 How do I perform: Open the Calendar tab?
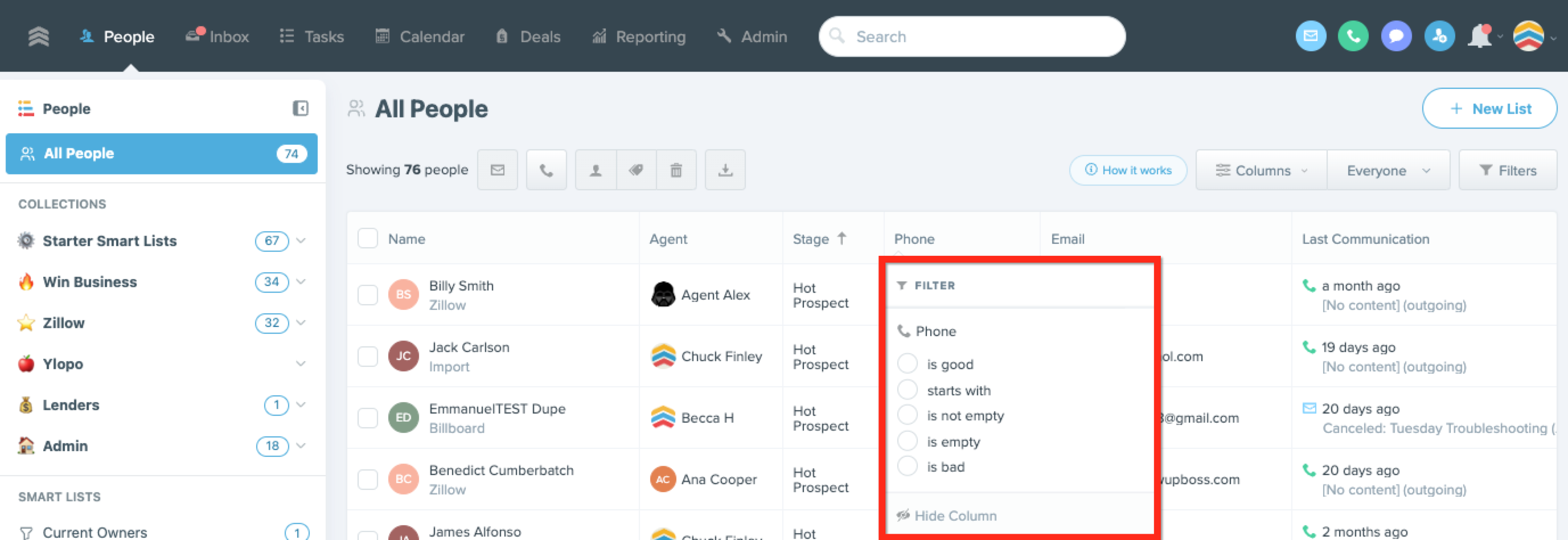tap(420, 36)
